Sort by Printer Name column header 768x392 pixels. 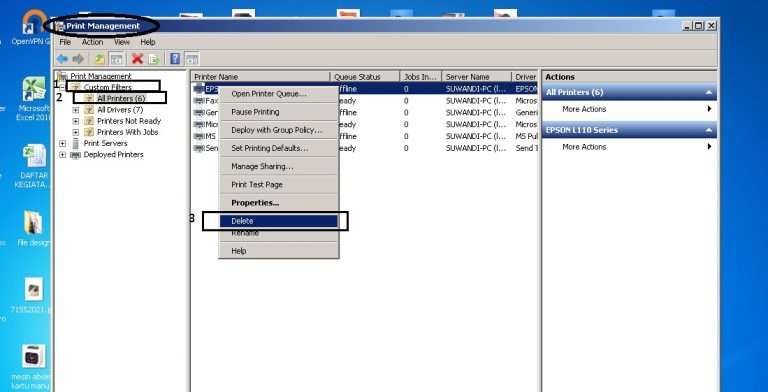(x=261, y=77)
